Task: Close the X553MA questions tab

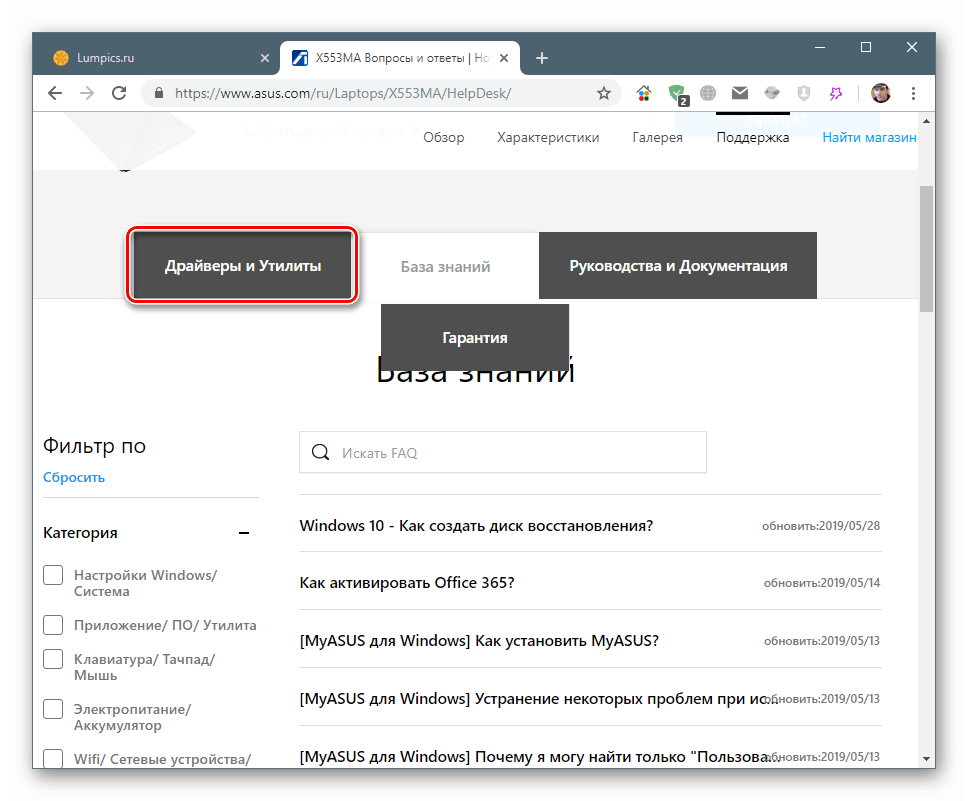Action: coord(504,58)
